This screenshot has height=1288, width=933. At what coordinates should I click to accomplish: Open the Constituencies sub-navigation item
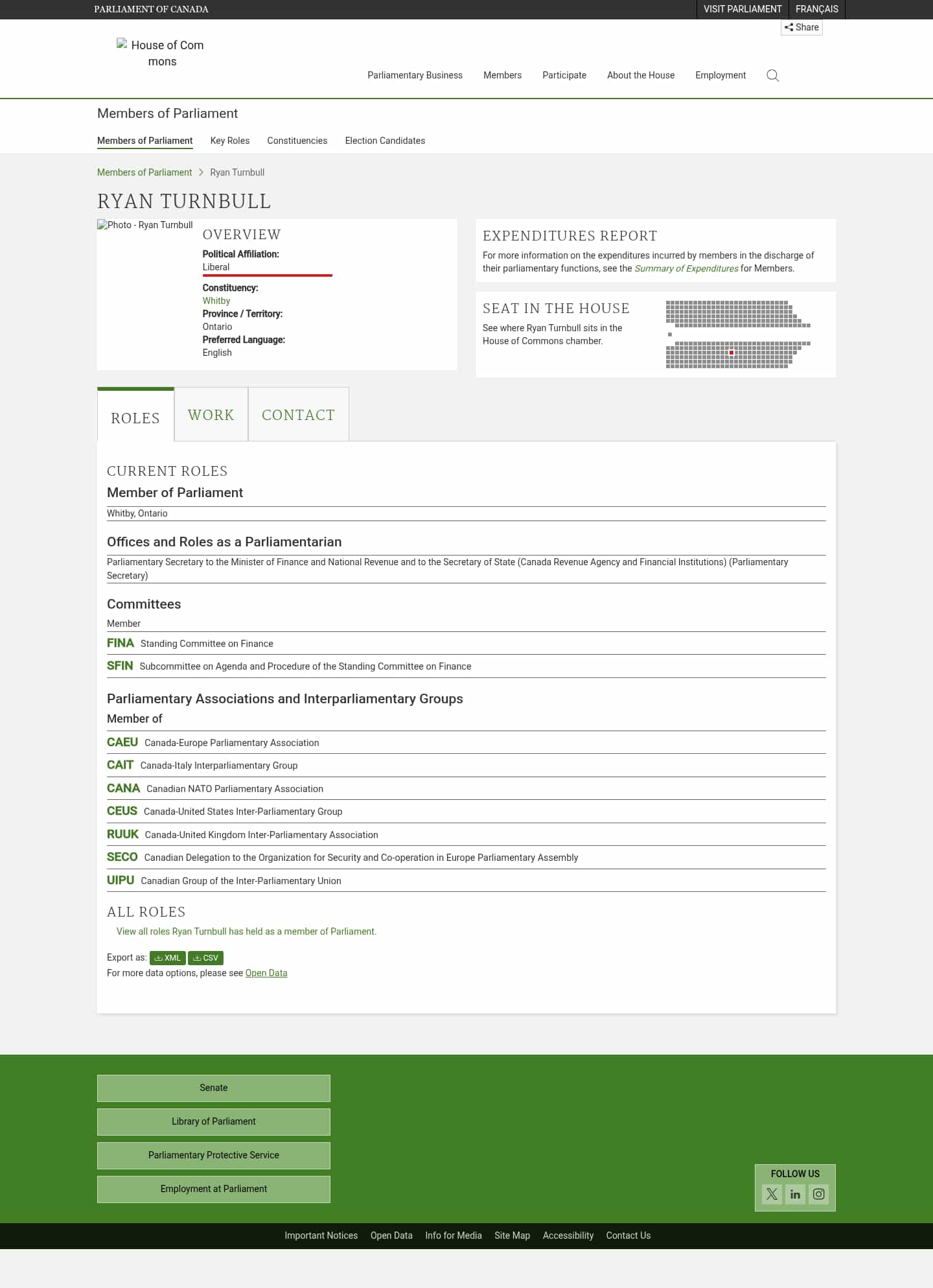click(297, 141)
